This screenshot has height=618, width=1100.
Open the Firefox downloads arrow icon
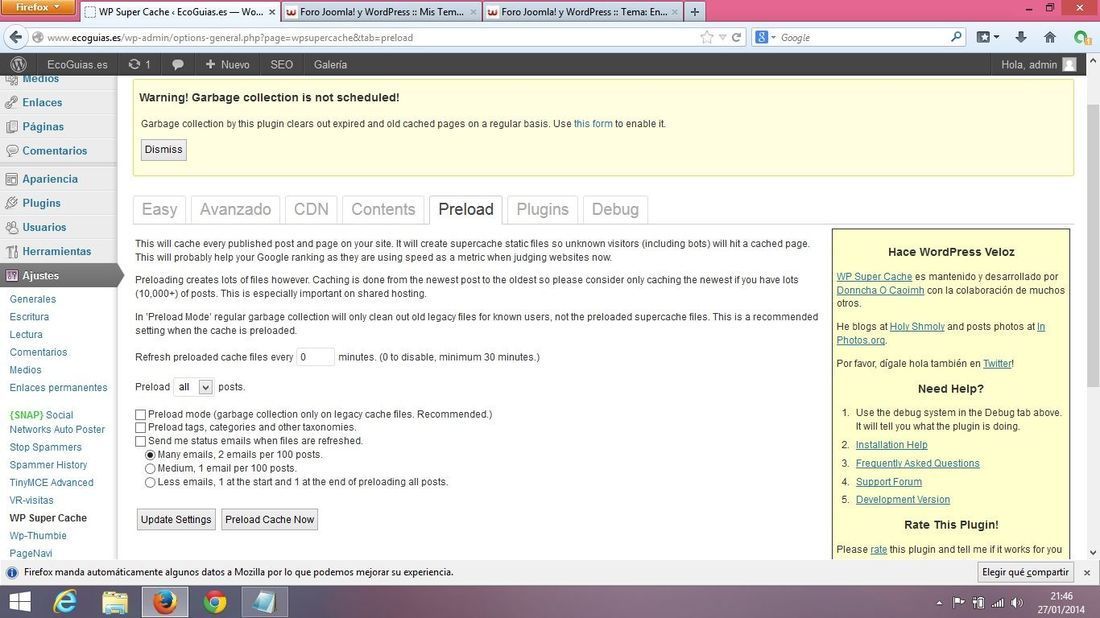click(x=1021, y=37)
